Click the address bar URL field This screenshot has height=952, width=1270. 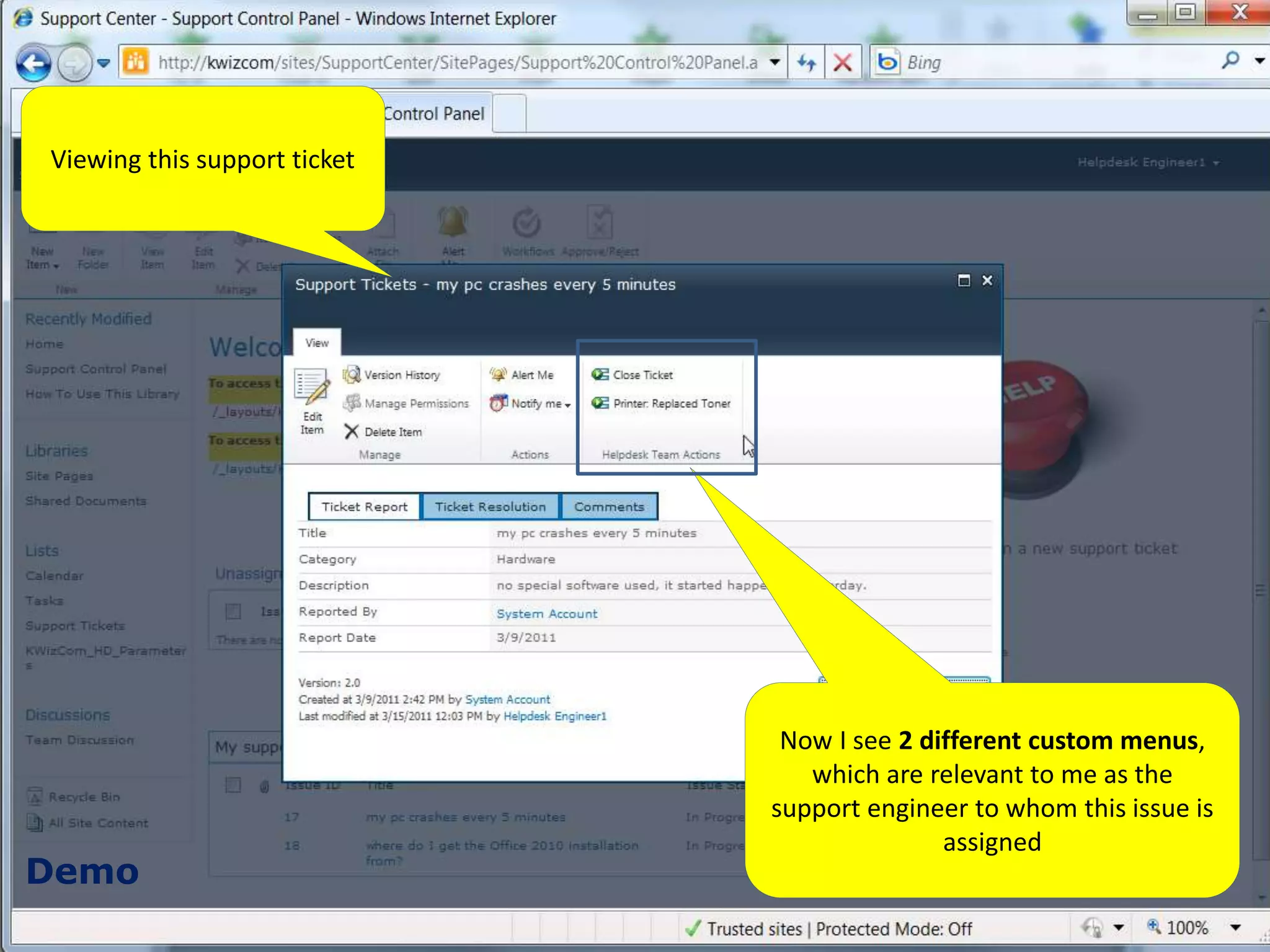[458, 63]
